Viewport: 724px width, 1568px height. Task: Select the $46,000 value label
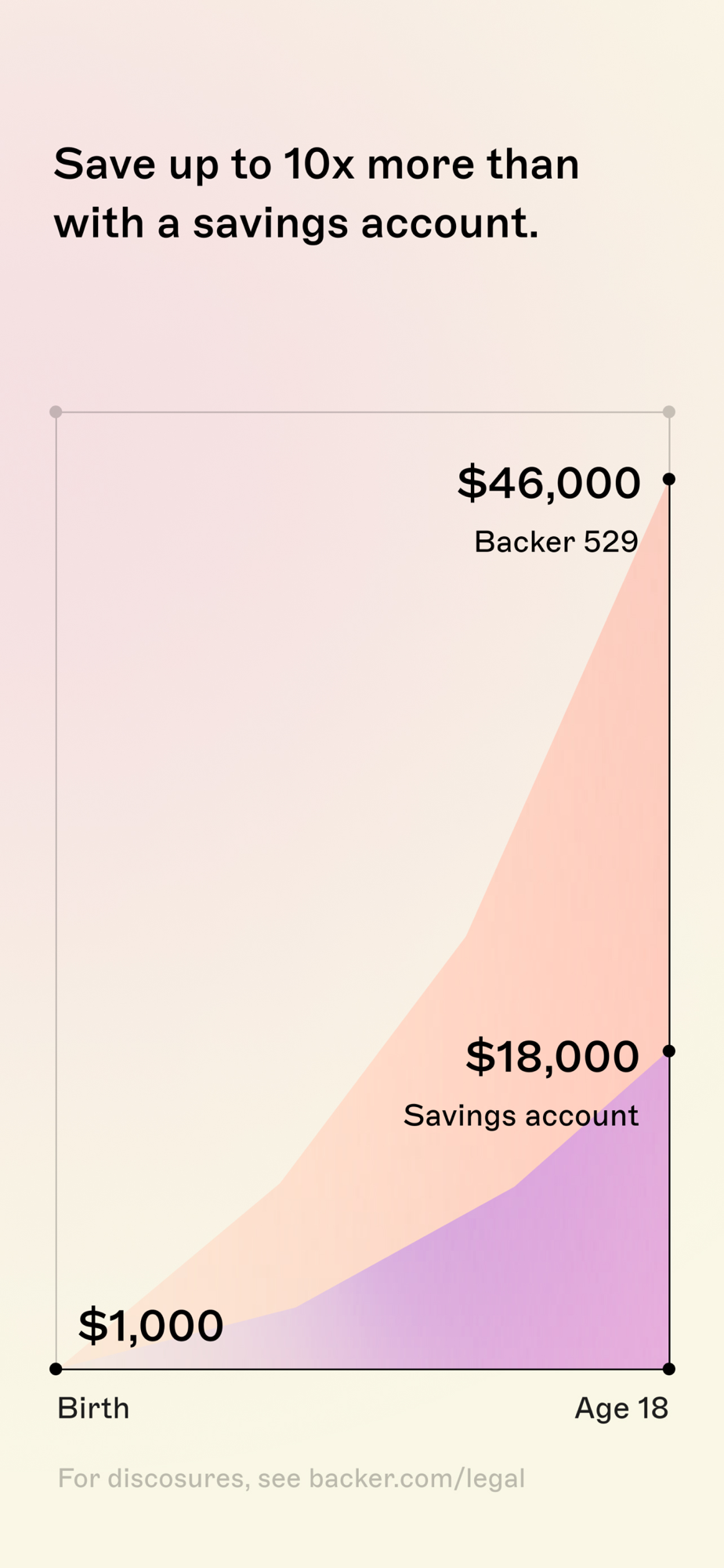point(549,482)
